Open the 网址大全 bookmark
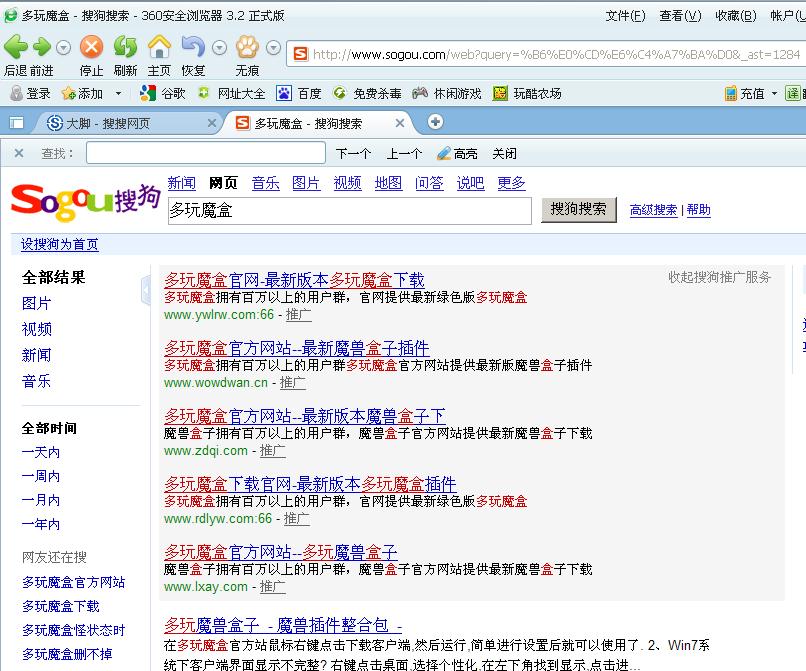 pos(232,93)
